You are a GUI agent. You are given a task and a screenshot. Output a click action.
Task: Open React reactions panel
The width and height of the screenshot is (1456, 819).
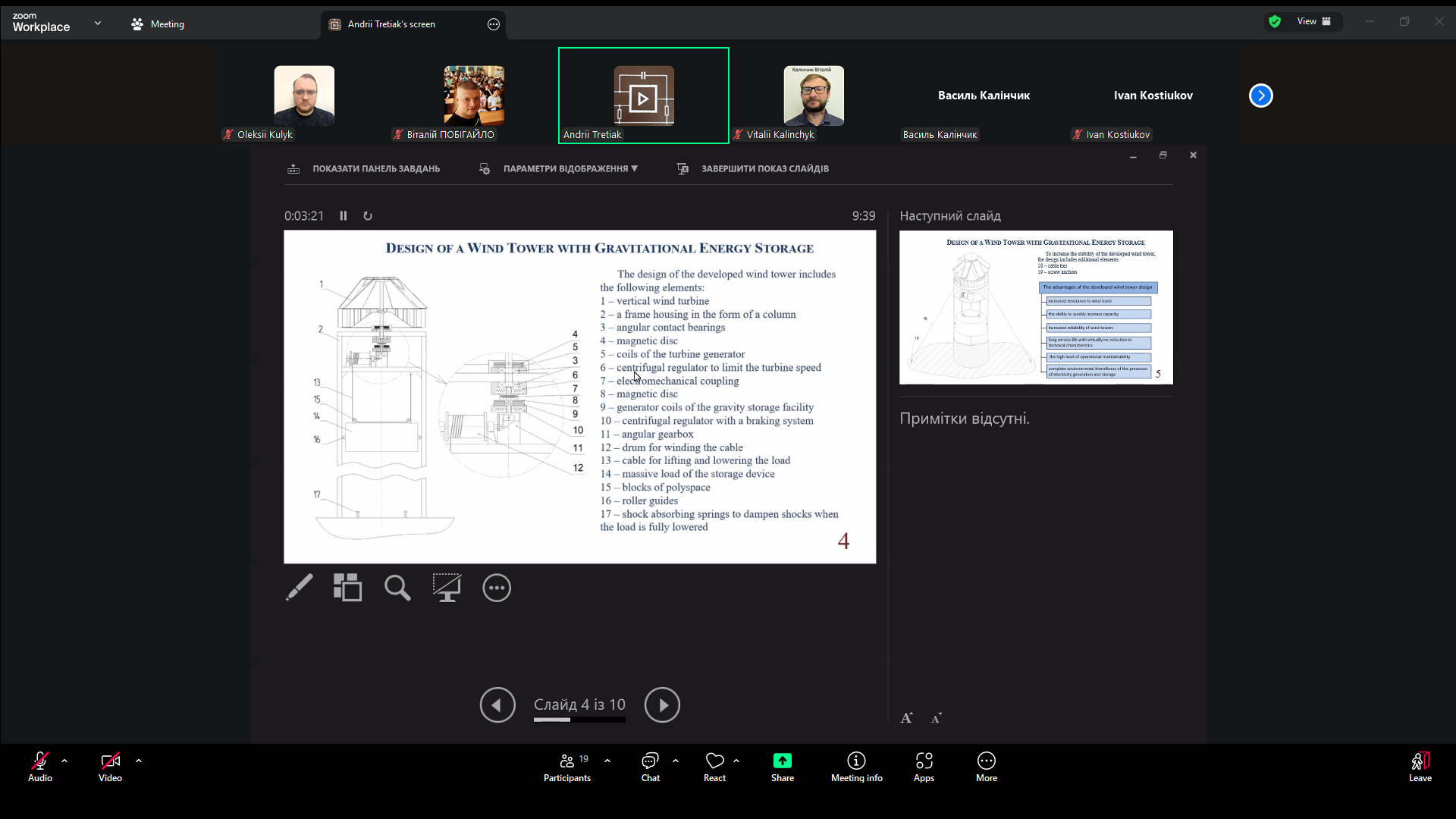714,767
